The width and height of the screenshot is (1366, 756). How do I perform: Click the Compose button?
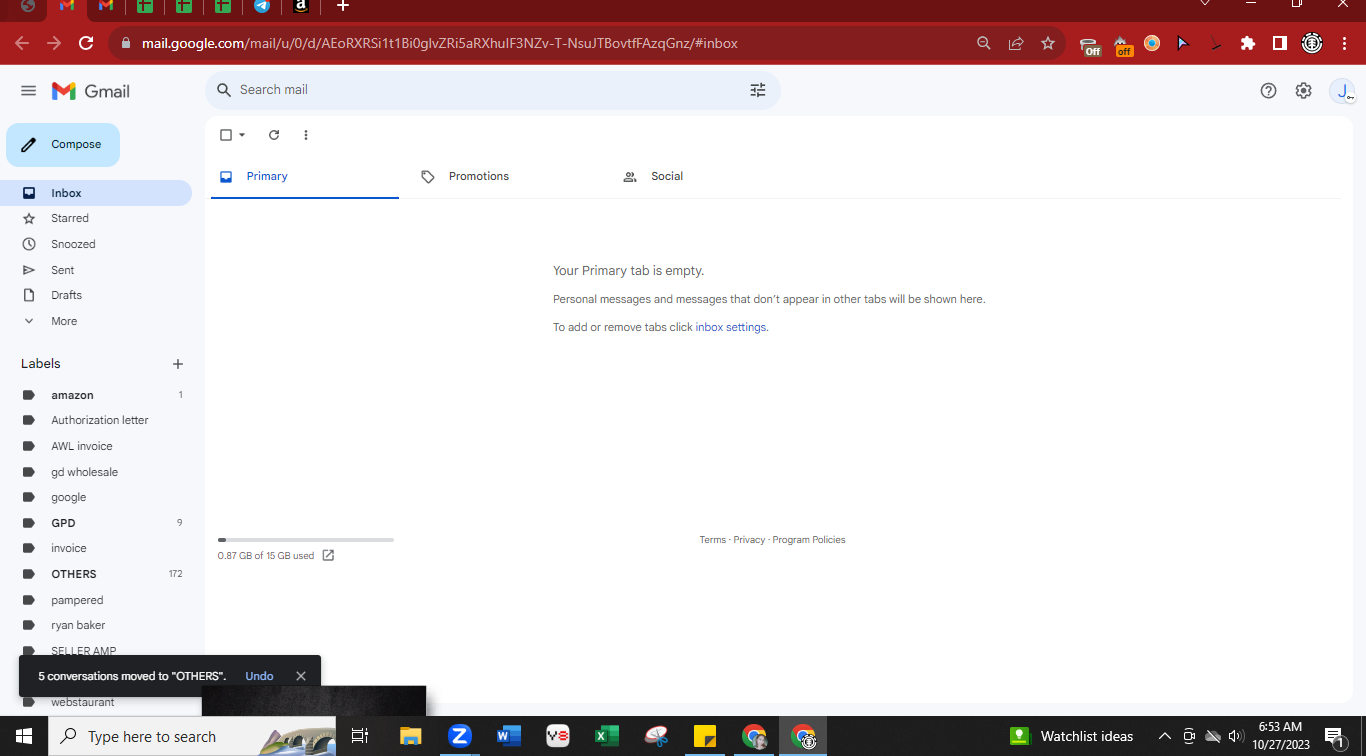pyautogui.click(x=63, y=145)
